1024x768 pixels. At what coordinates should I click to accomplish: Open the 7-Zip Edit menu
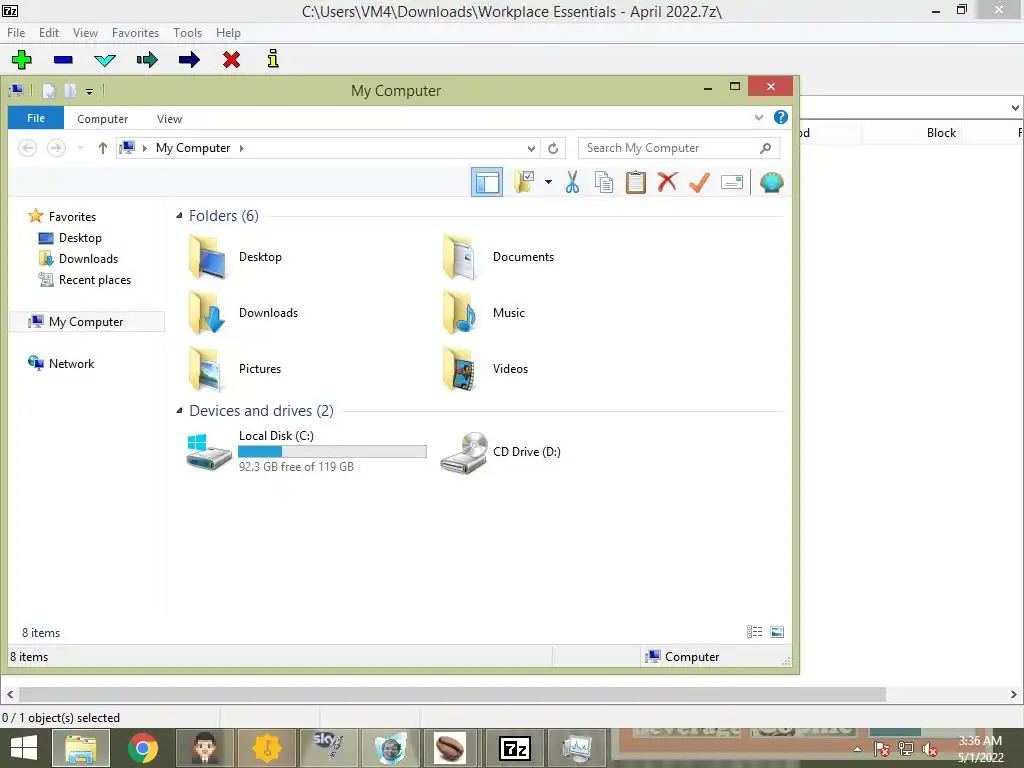pyautogui.click(x=49, y=33)
